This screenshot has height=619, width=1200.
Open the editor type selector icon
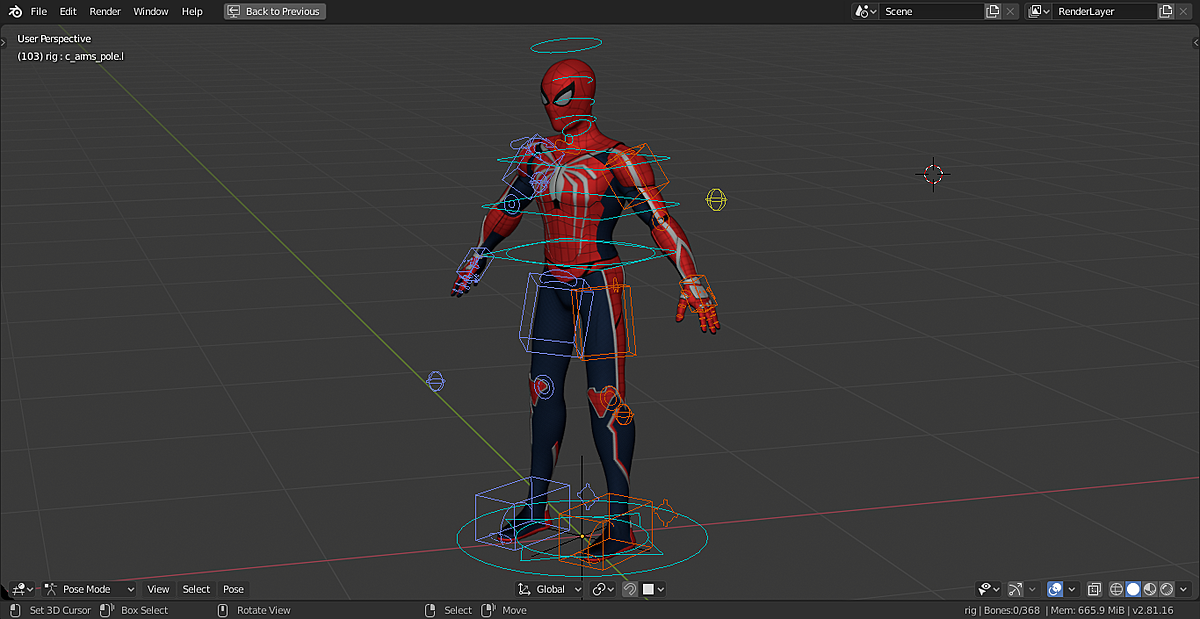coord(20,589)
